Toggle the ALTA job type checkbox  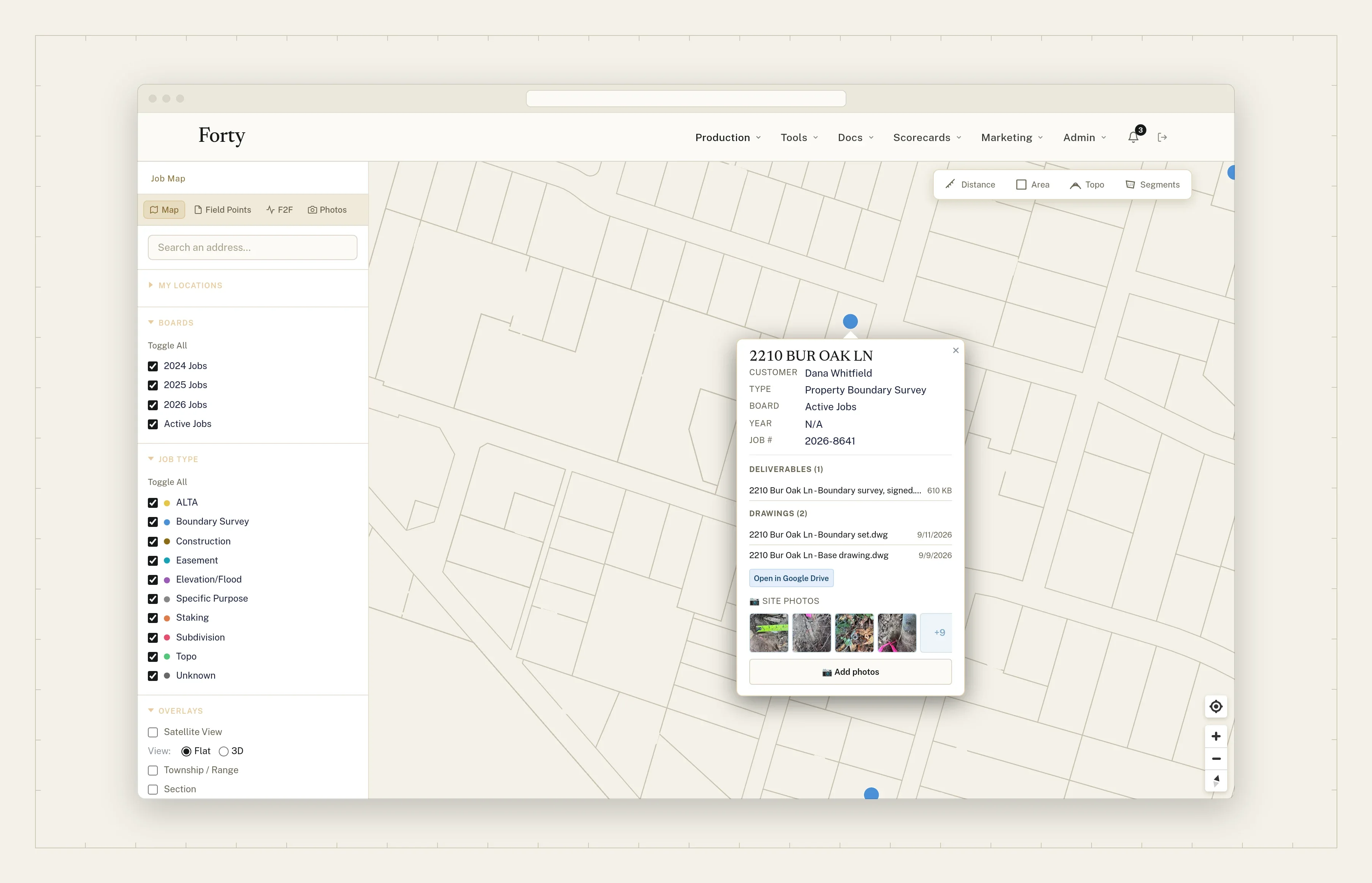153,503
